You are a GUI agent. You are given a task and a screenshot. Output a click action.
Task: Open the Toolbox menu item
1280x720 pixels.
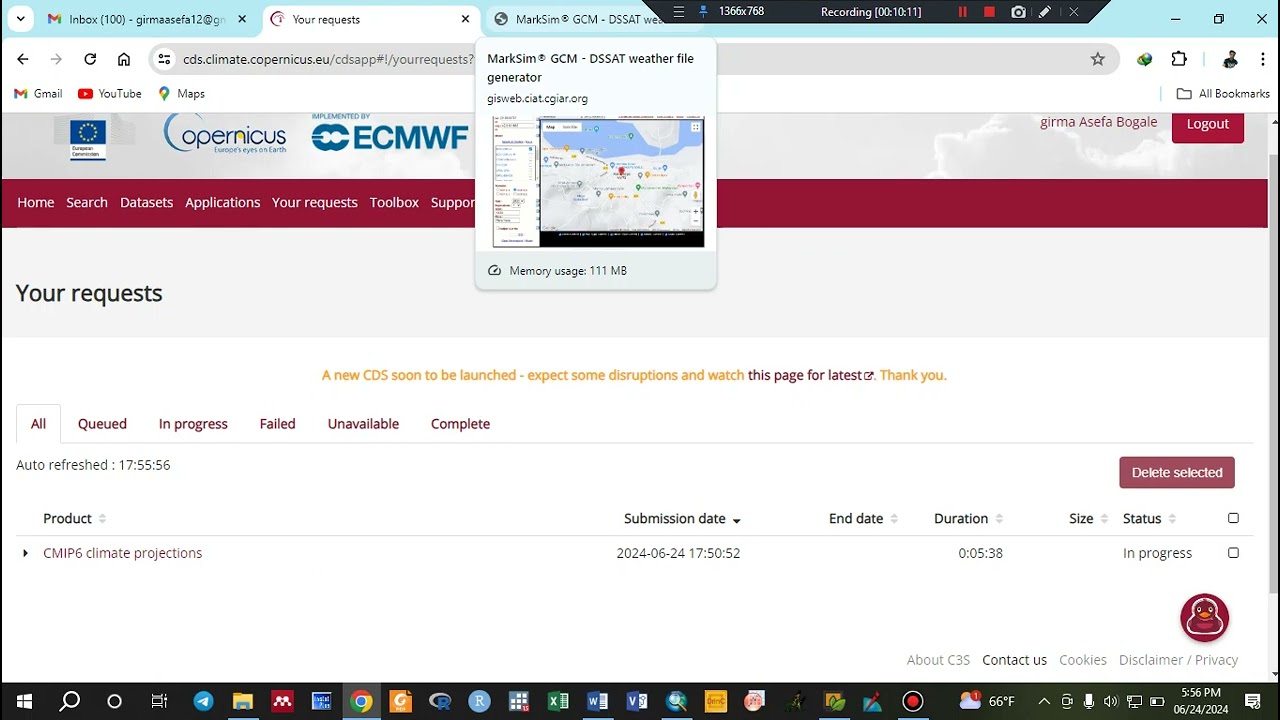(394, 202)
